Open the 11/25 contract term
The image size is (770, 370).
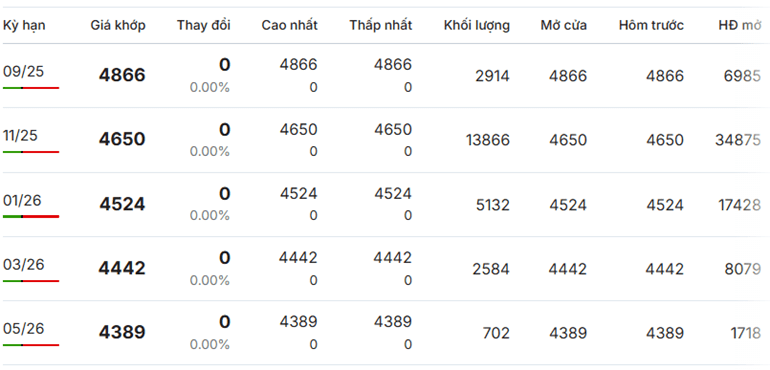click(x=20, y=136)
